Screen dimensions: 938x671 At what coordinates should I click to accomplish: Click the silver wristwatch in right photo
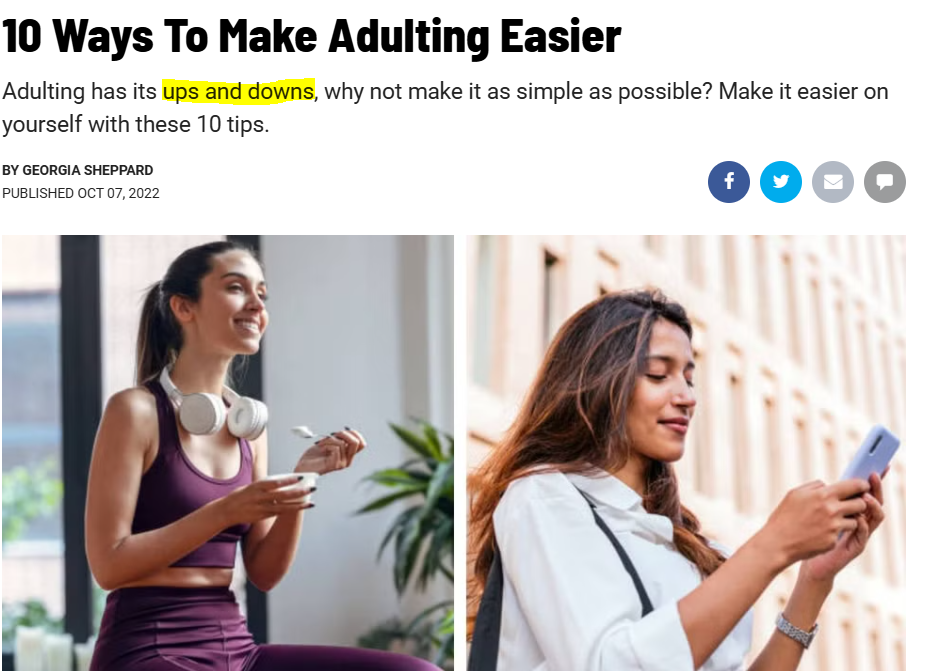tap(796, 630)
